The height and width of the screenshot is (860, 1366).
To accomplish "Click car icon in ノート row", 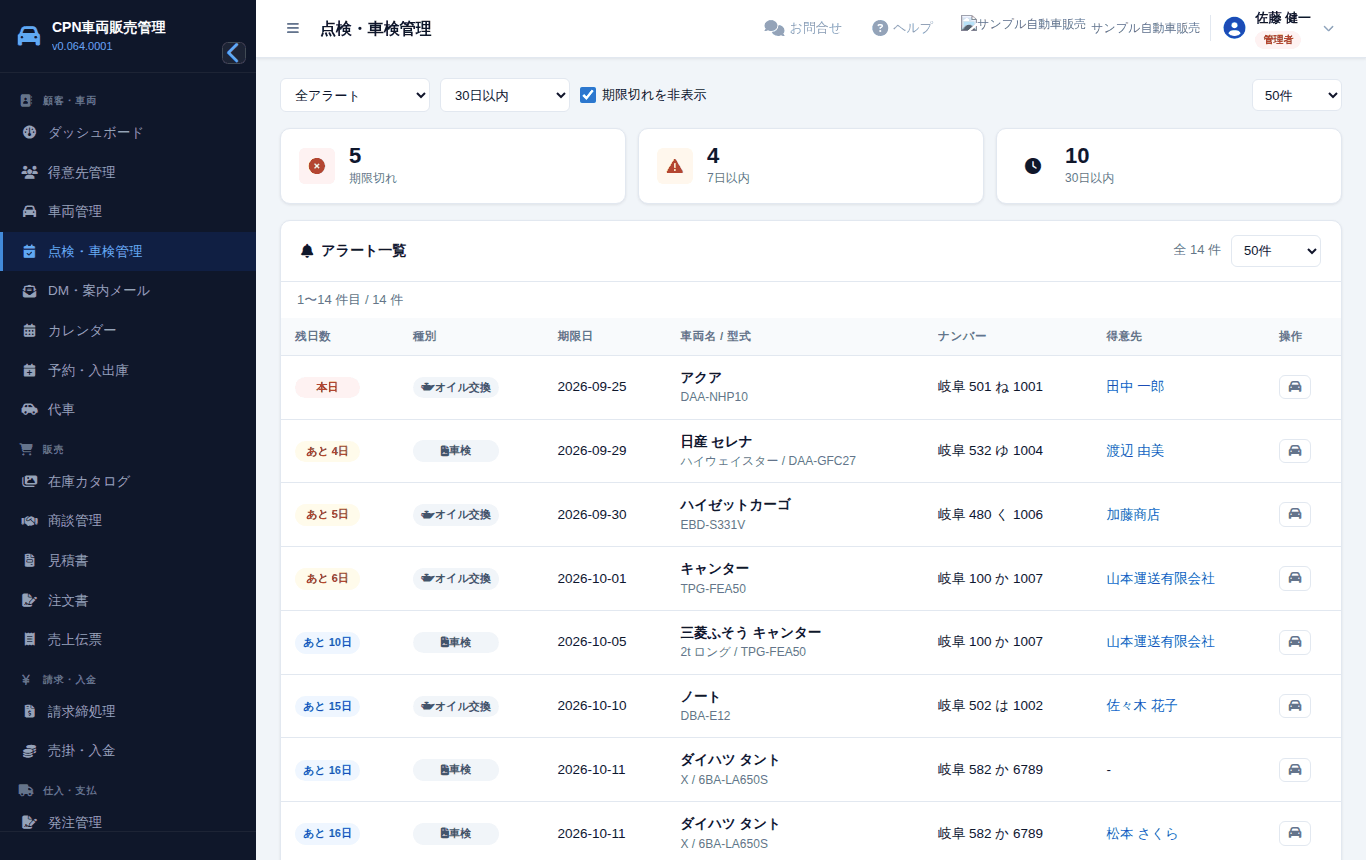I will [x=1294, y=706].
